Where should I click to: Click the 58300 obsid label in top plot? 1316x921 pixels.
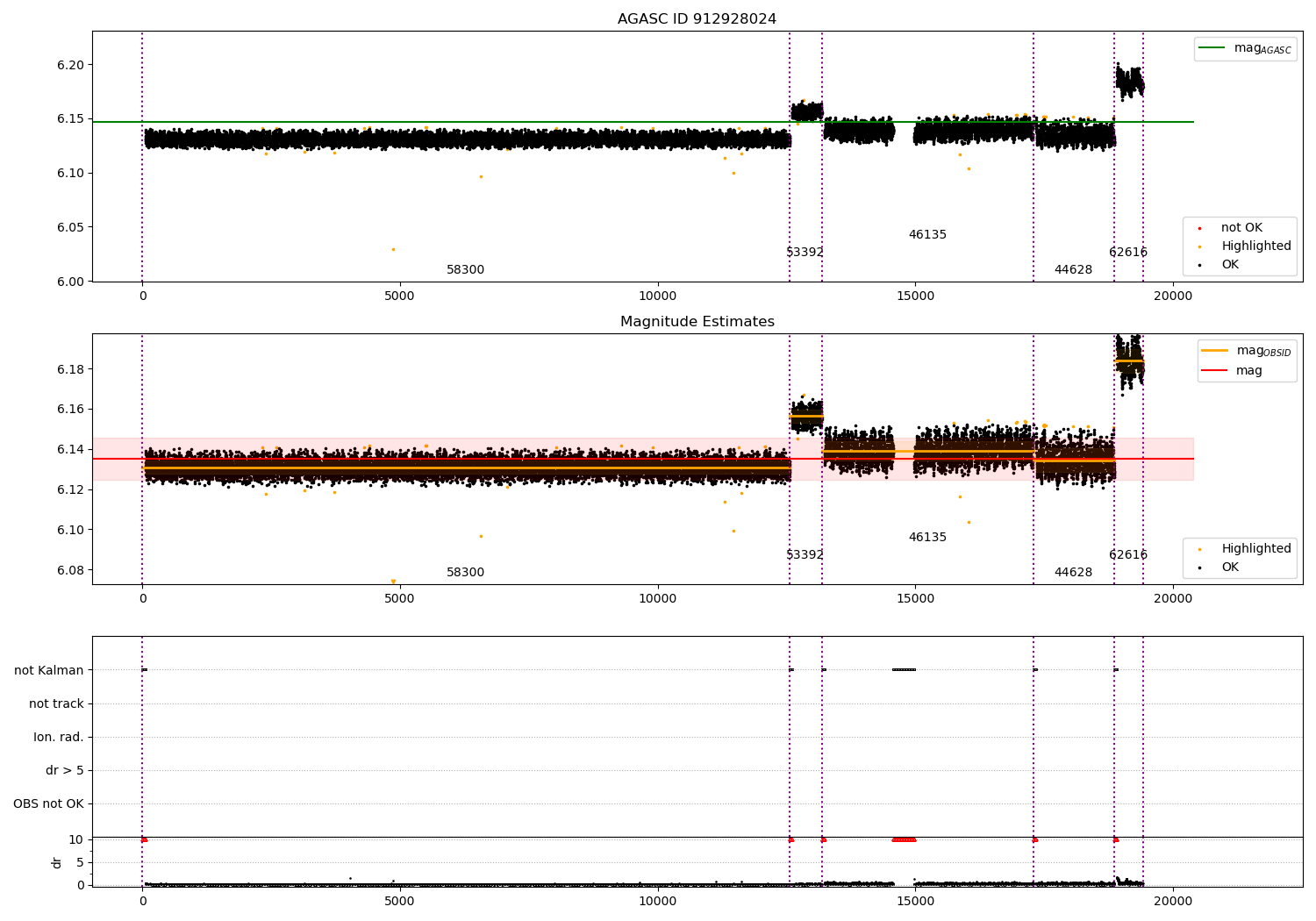465,270
